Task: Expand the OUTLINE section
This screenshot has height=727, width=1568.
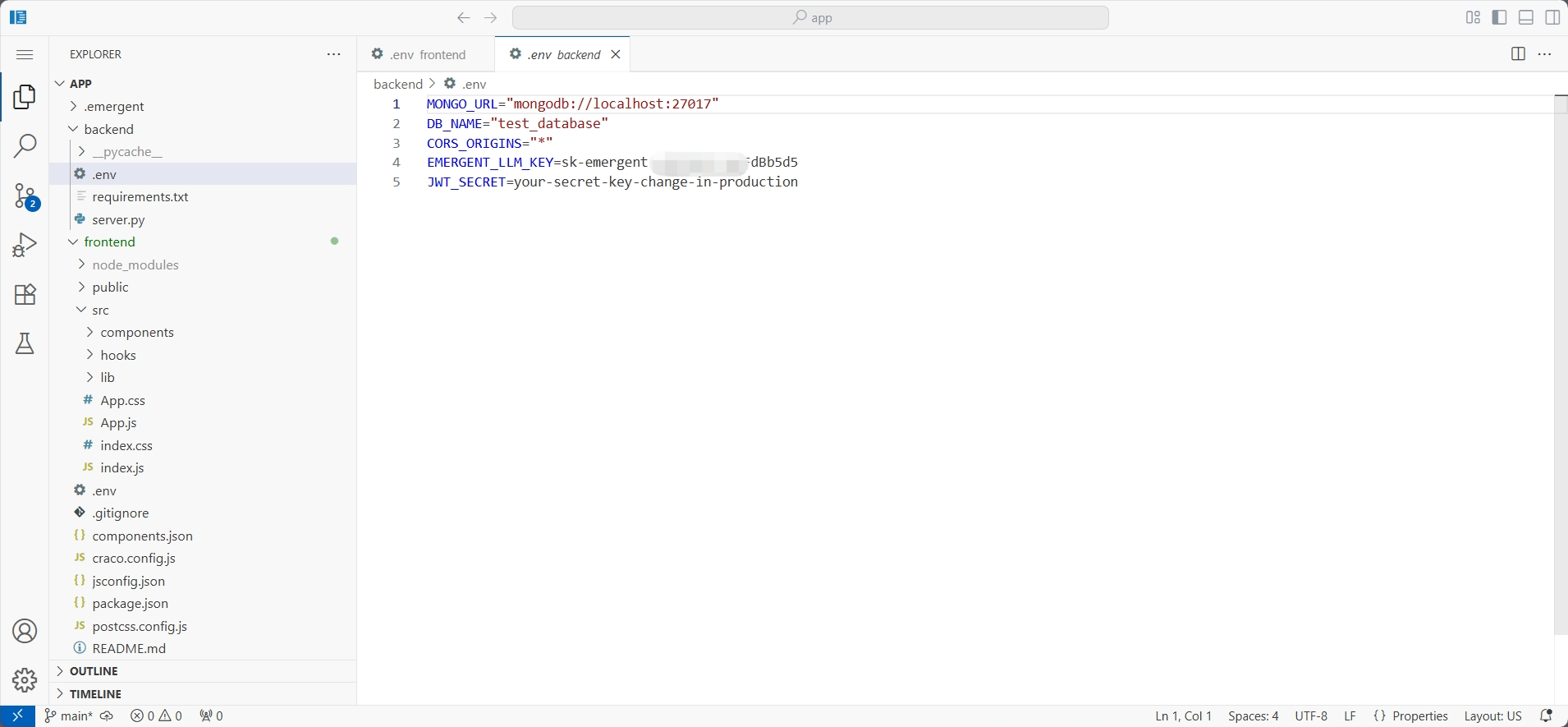Action: click(x=203, y=671)
